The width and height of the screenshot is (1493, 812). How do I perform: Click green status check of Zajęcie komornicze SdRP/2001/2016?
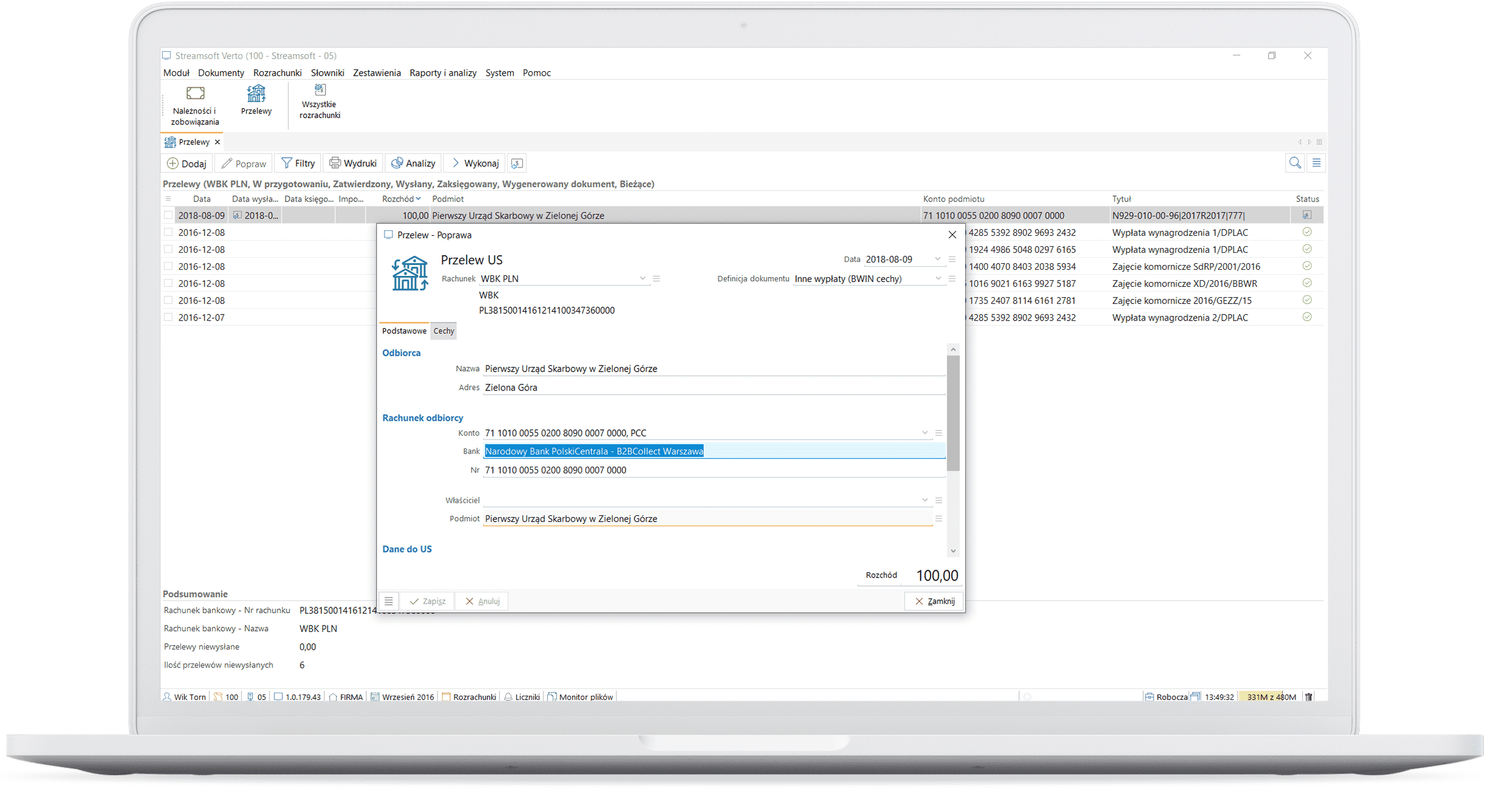(1307, 266)
